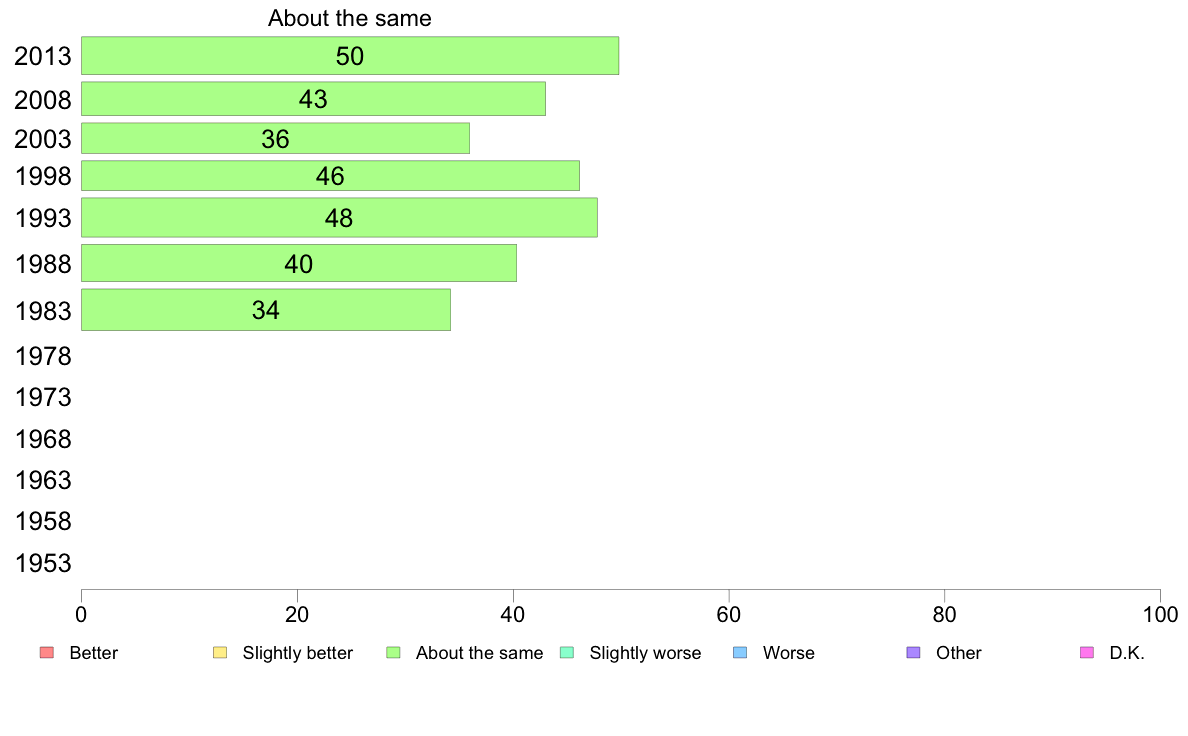Select the 2008 bar showing 43
This screenshot has height=736, width=1188.
(313, 99)
